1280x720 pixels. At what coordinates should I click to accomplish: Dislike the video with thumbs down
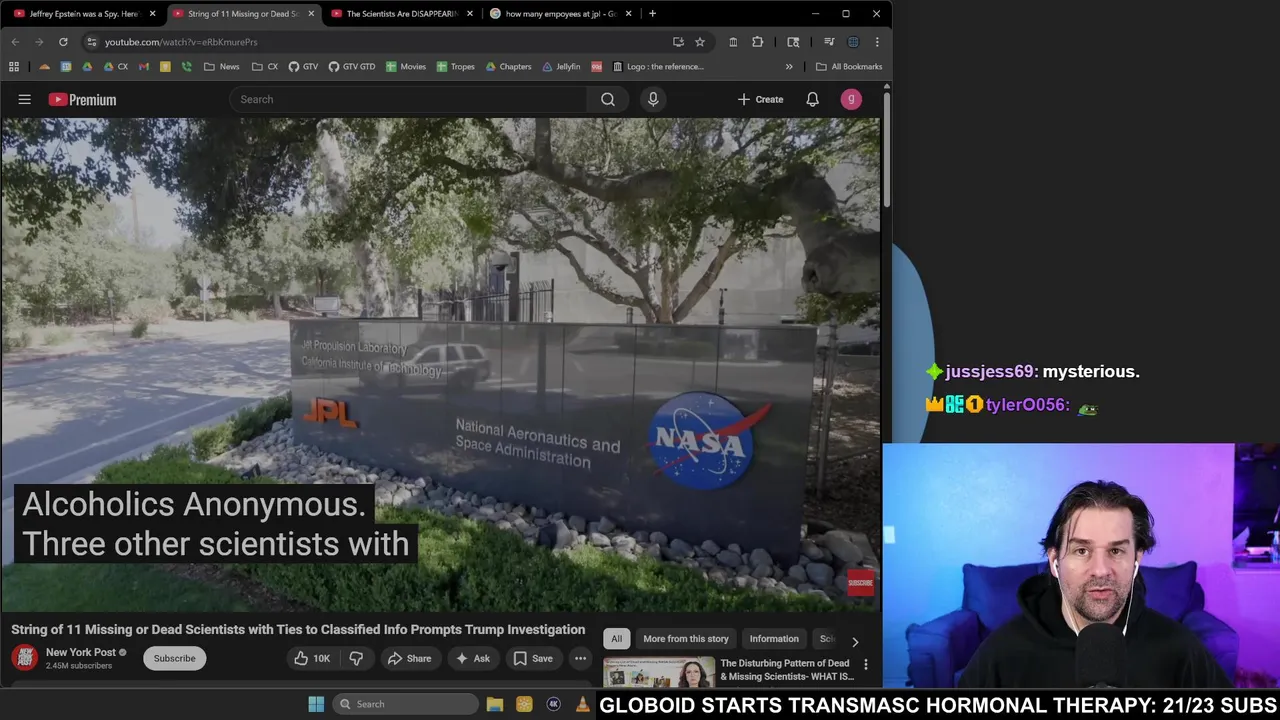355,658
